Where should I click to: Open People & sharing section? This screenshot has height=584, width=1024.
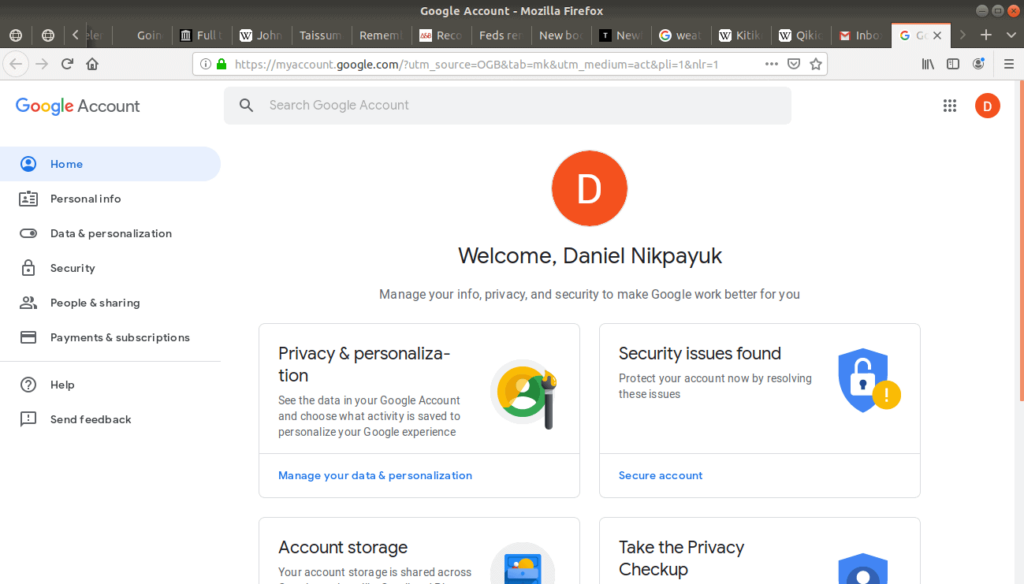pos(110,302)
